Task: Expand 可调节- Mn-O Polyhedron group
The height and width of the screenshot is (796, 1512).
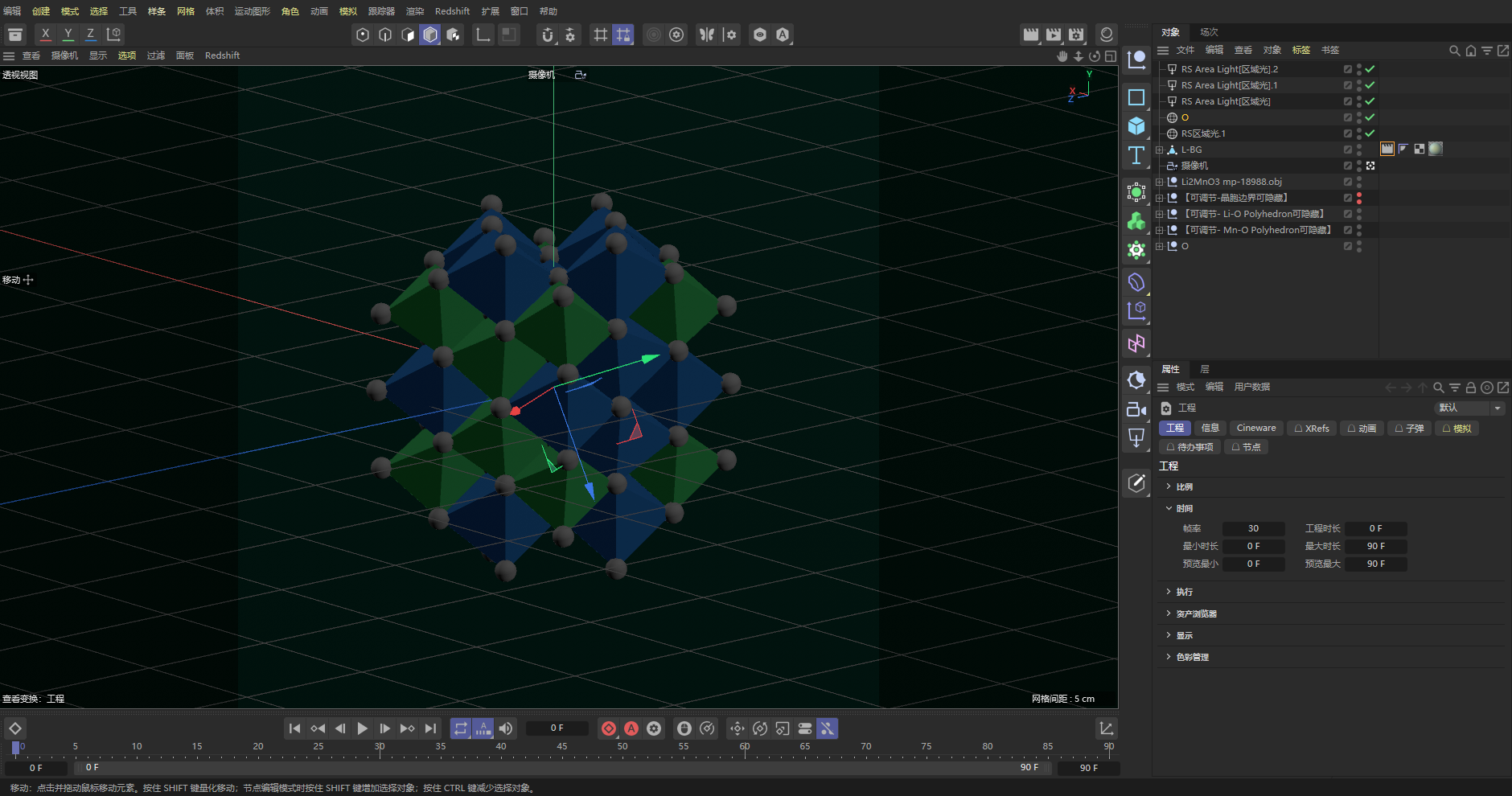Action: click(x=1159, y=230)
